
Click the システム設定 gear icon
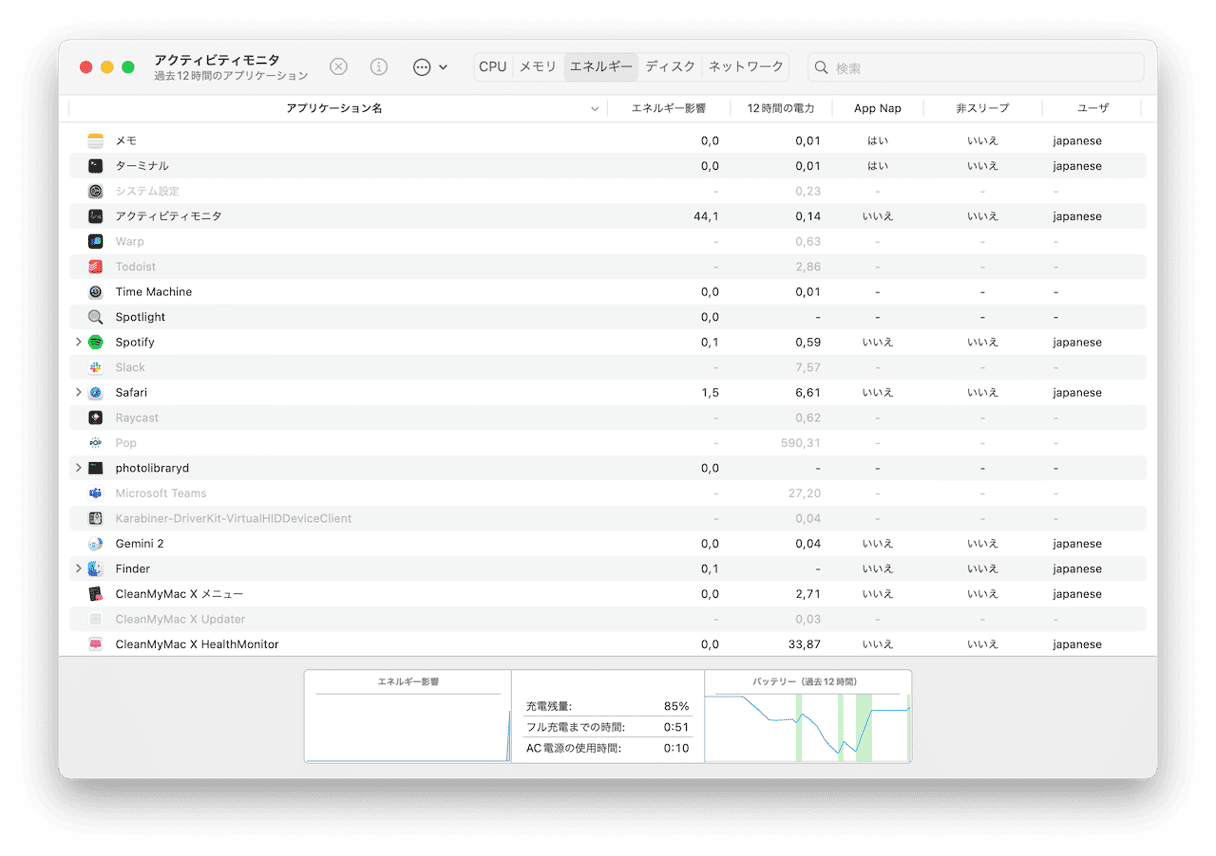coord(95,191)
